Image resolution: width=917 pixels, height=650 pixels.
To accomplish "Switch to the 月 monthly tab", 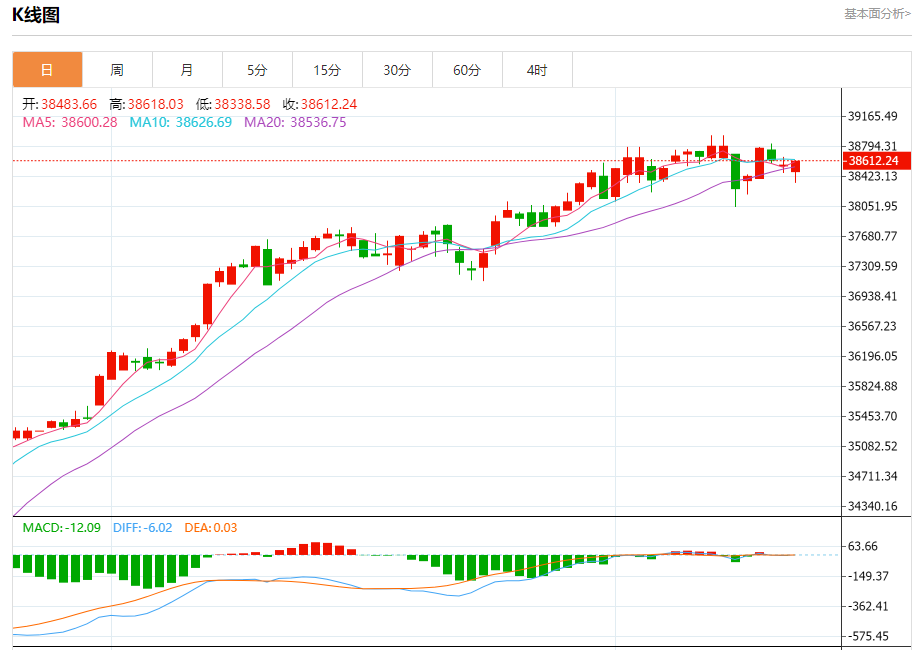I will pos(187,70).
